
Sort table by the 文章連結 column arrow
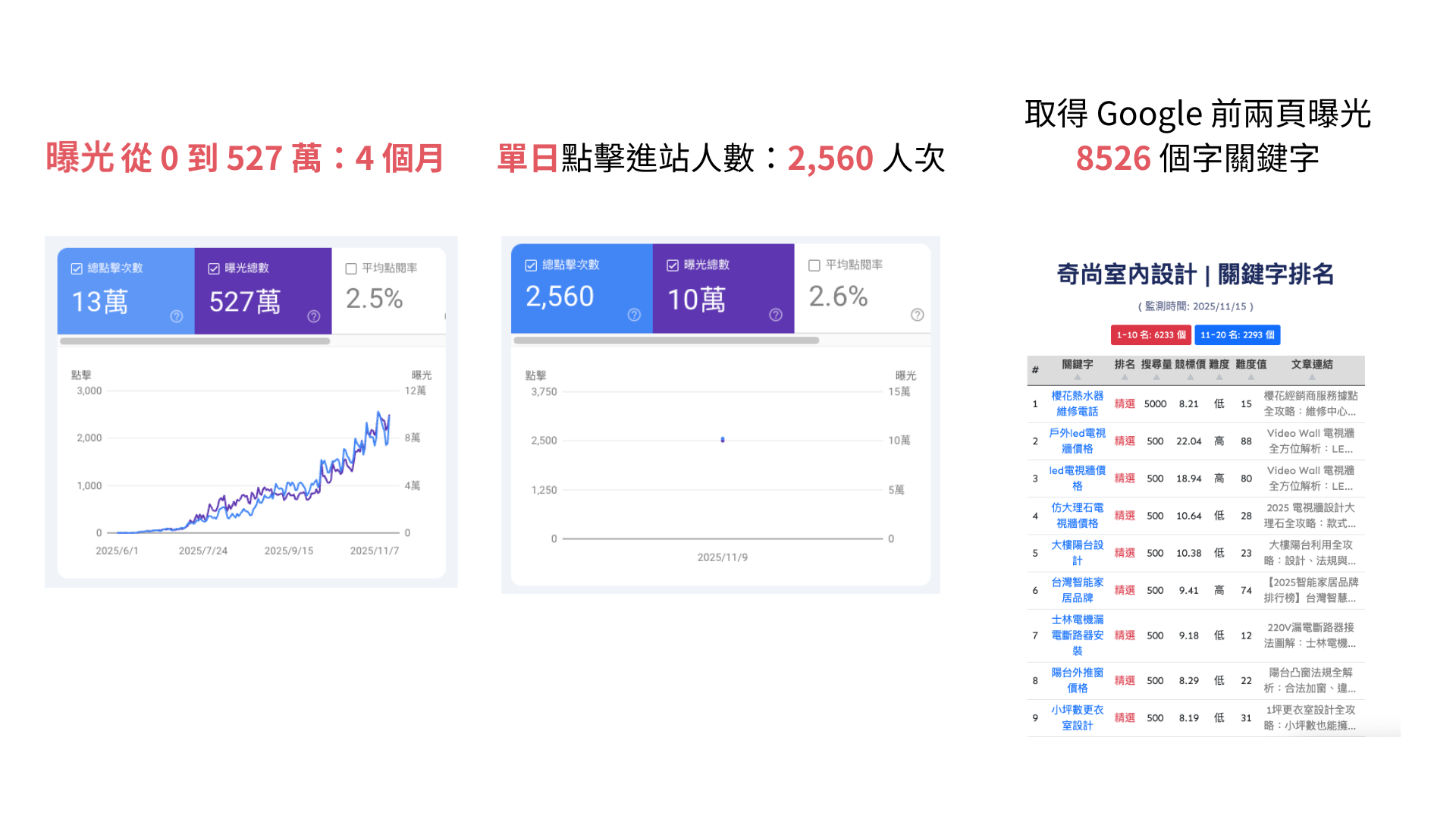[x=1311, y=377]
